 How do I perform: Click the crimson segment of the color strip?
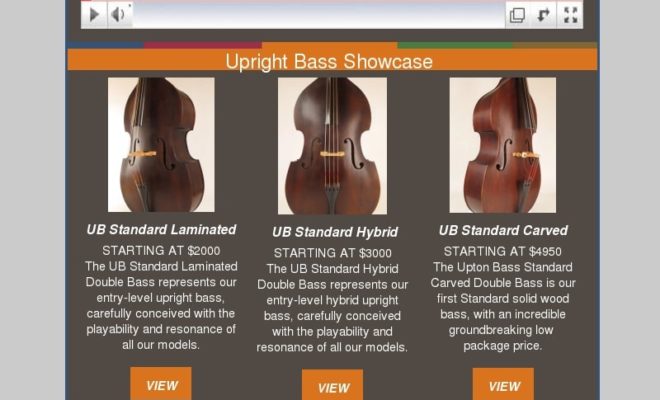(203, 45)
